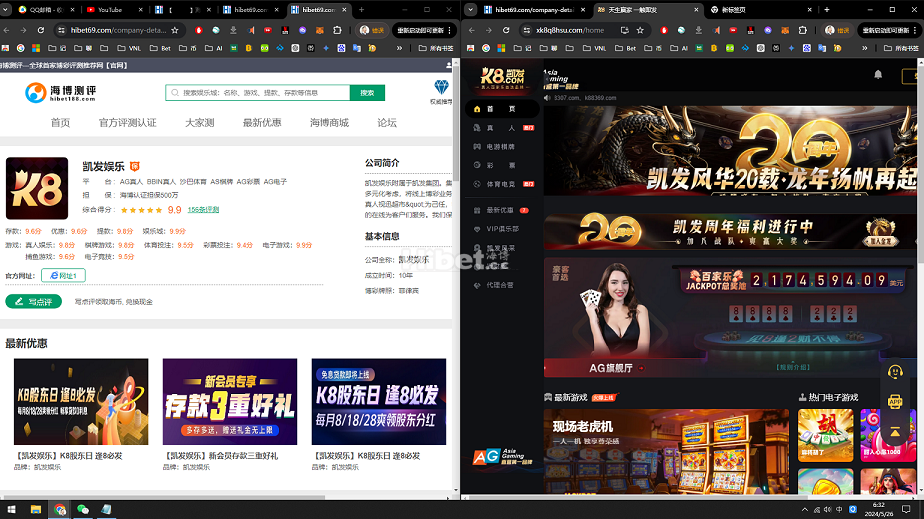Expand the back-to-top arrow on K8 page
Screen dimensions: 924x519
(895, 432)
